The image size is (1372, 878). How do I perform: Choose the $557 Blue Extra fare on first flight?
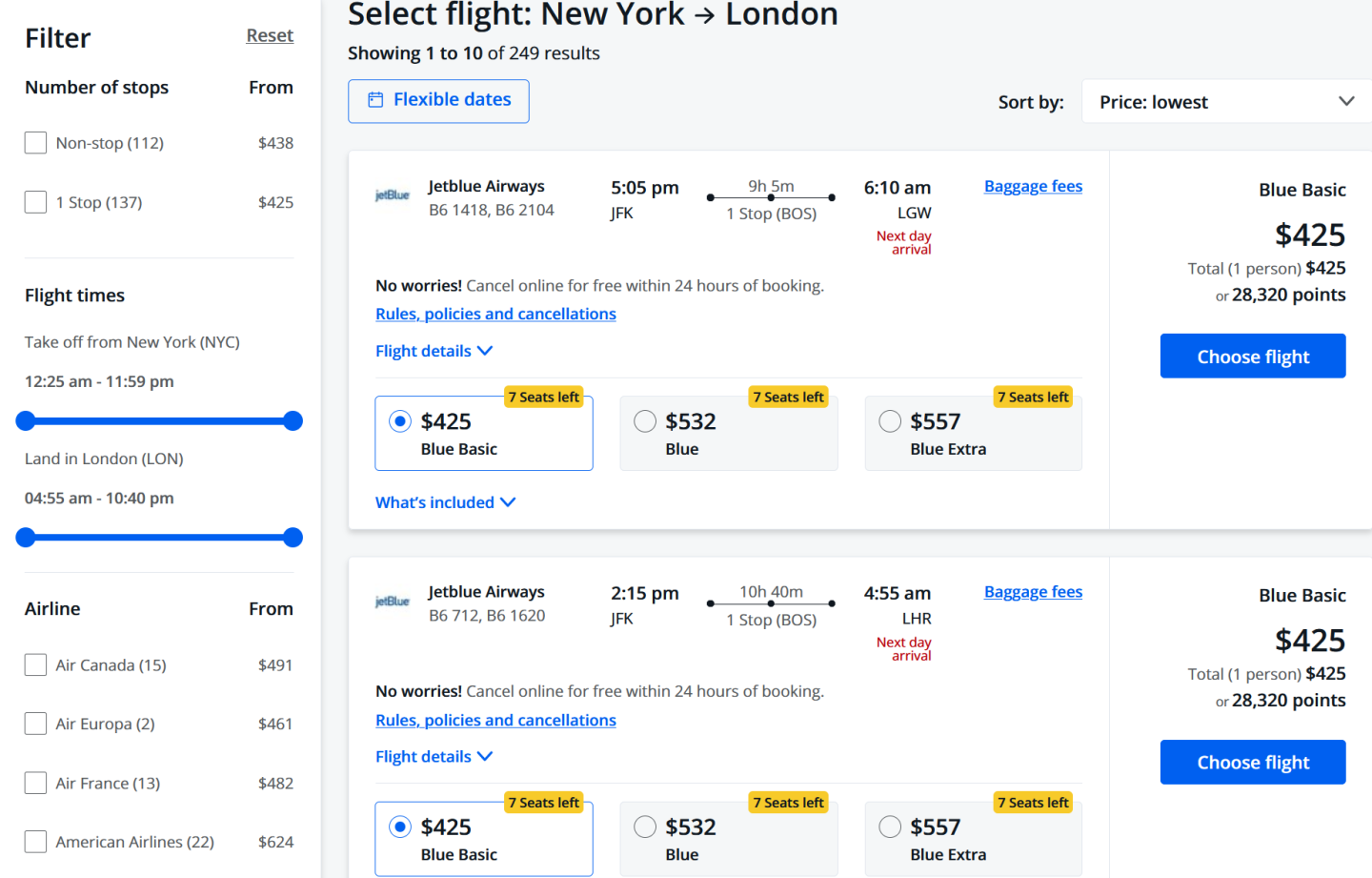[x=890, y=421]
